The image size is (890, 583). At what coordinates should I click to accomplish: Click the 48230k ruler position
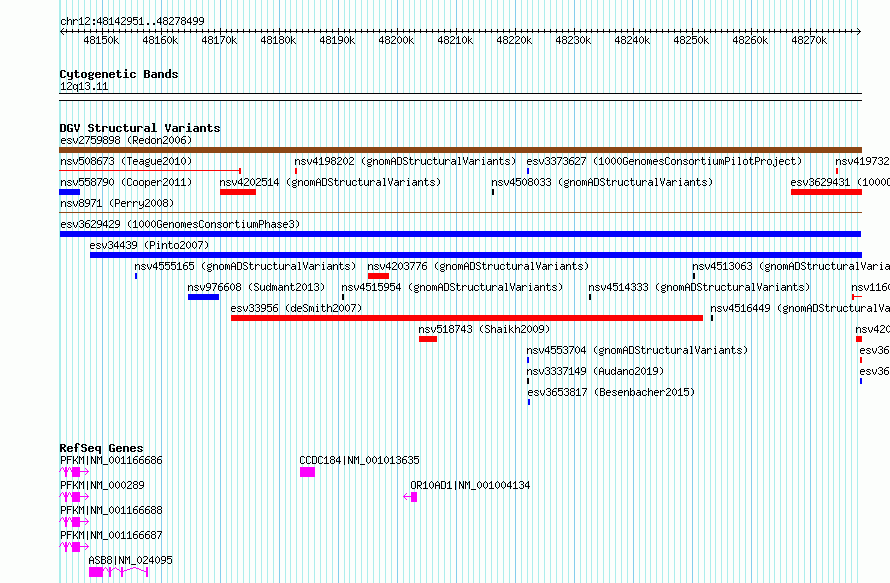(x=573, y=40)
